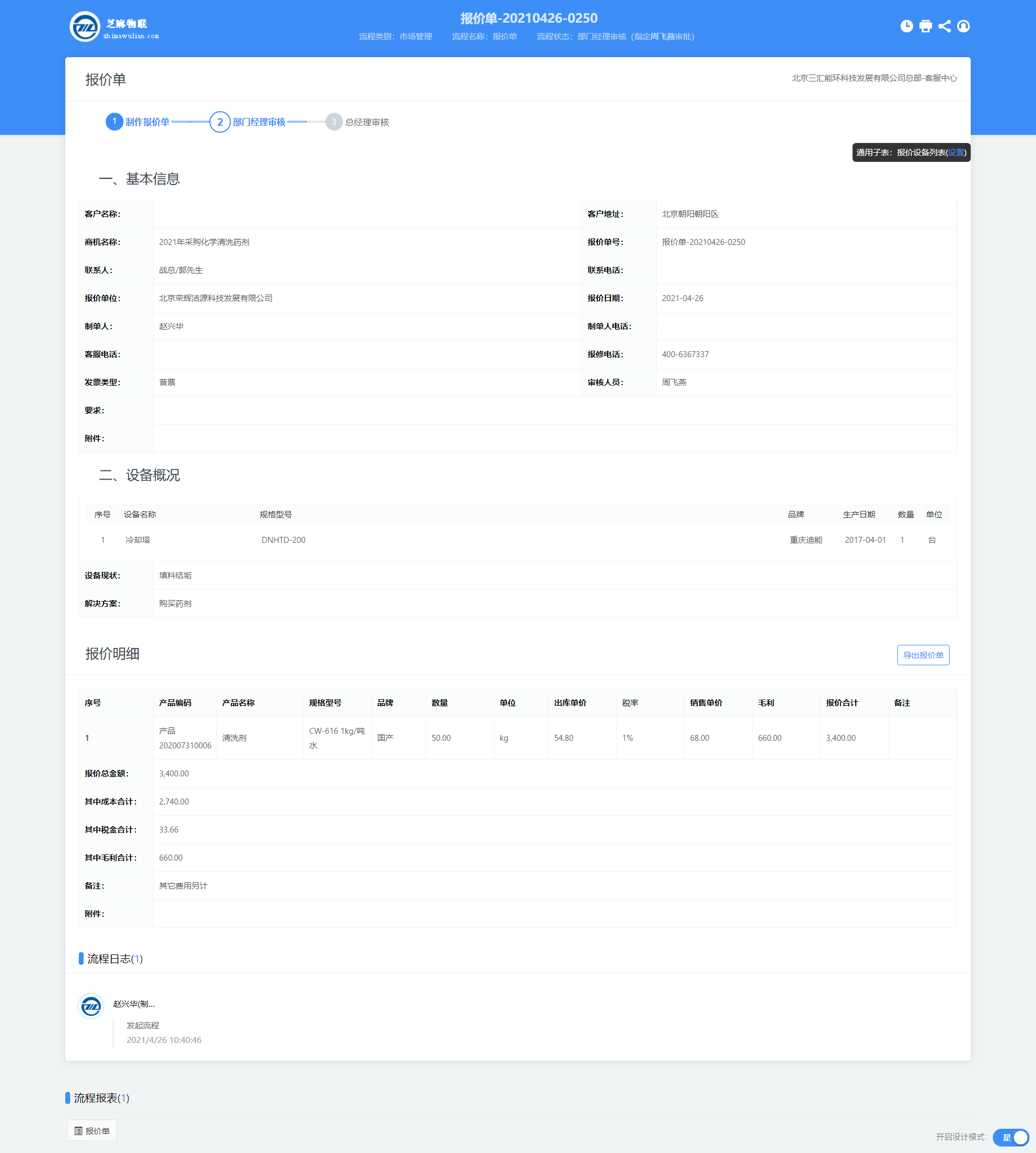
Task: Click the 流程日志(1) section header
Action: coord(114,959)
